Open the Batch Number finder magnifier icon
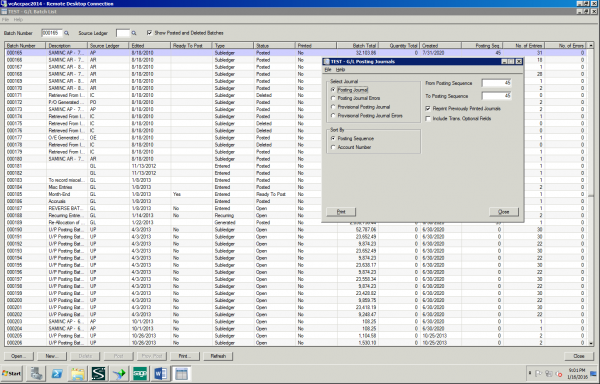 coord(67,33)
